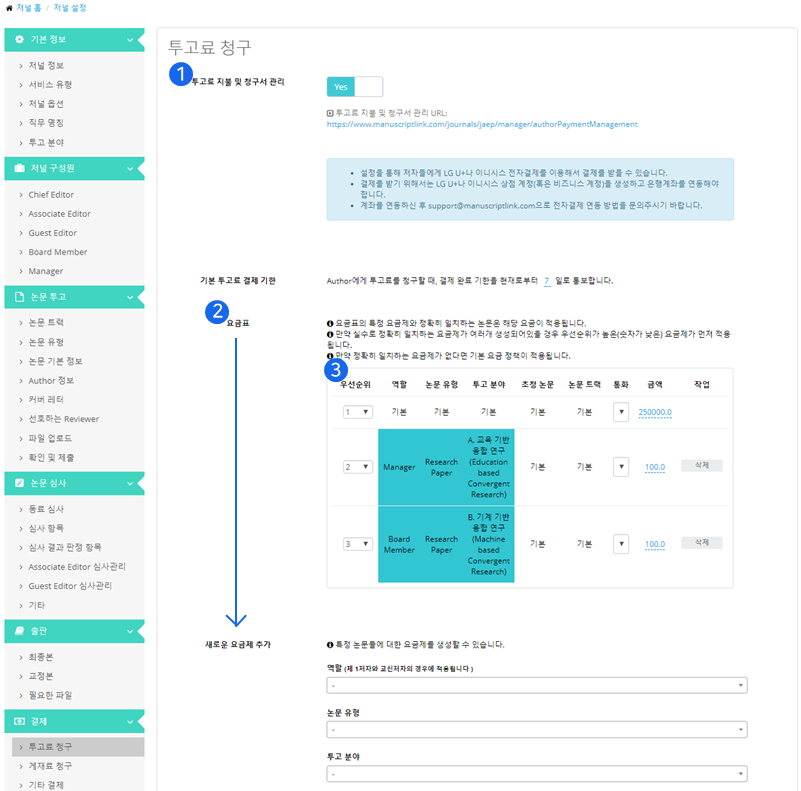Open Guest Editor 심사관리 in sidebar
This screenshot has width=801, height=791.
click(70, 586)
